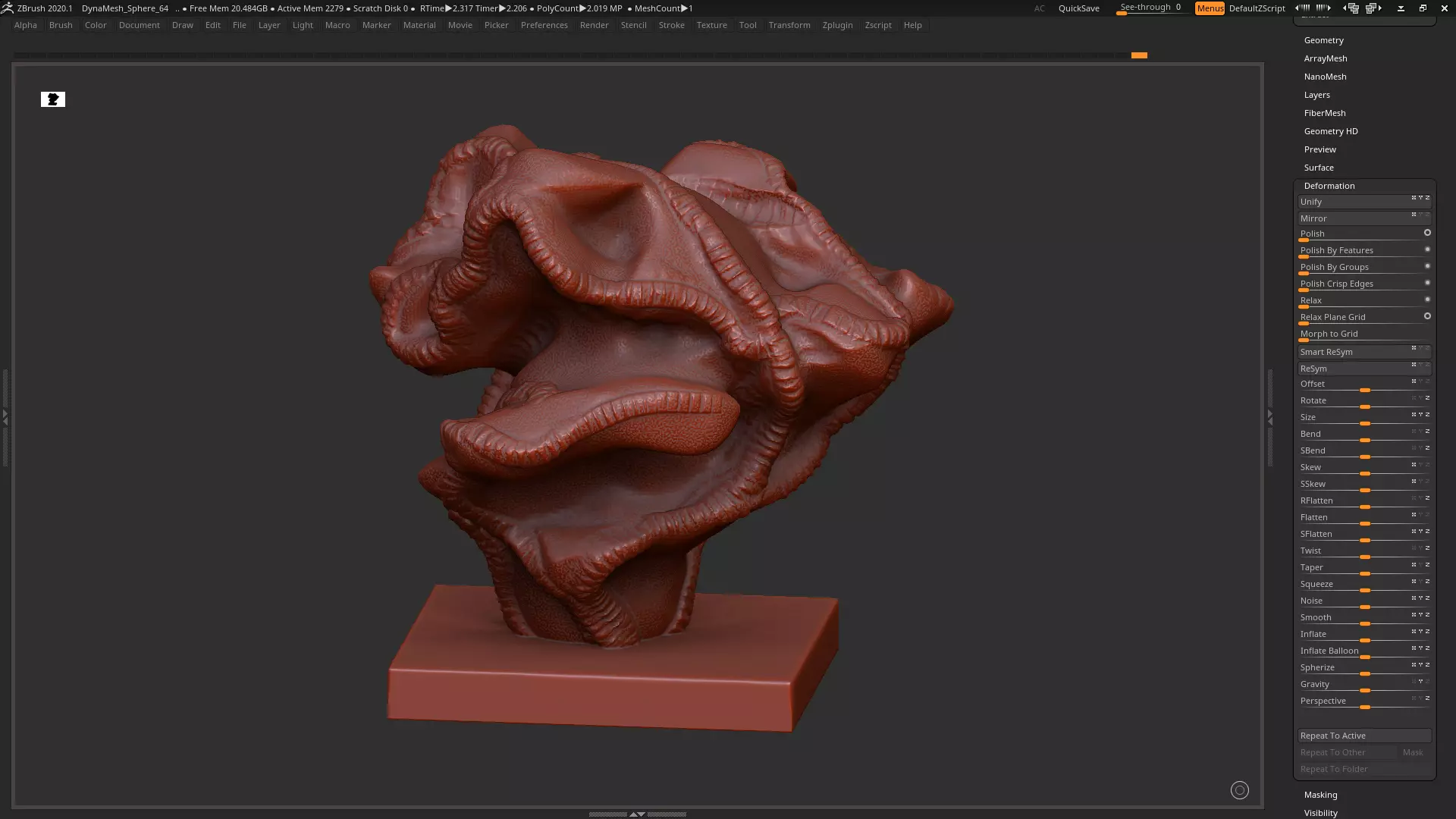The image size is (1456, 819).
Task: Open the Help menu
Action: tap(912, 25)
